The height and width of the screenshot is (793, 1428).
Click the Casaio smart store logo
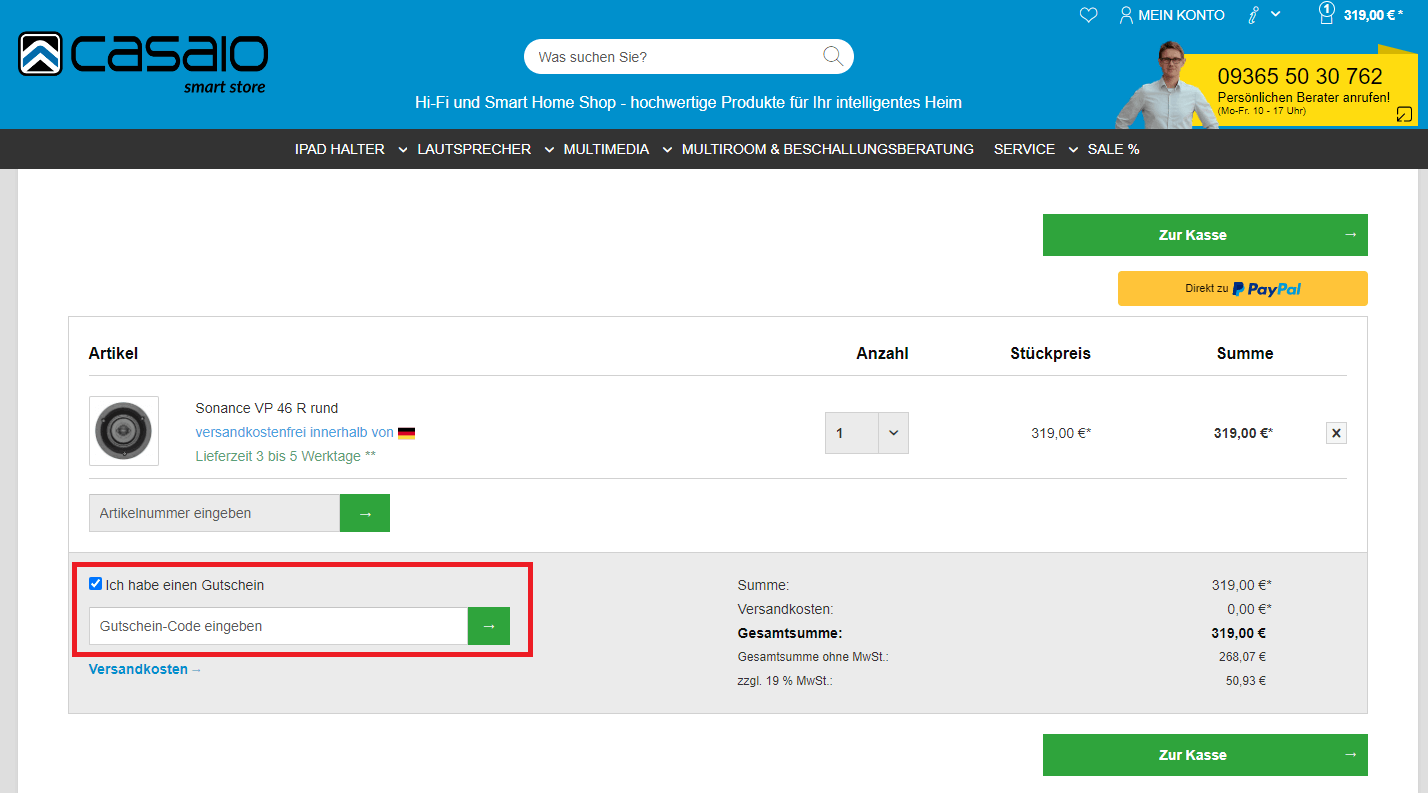[x=143, y=62]
